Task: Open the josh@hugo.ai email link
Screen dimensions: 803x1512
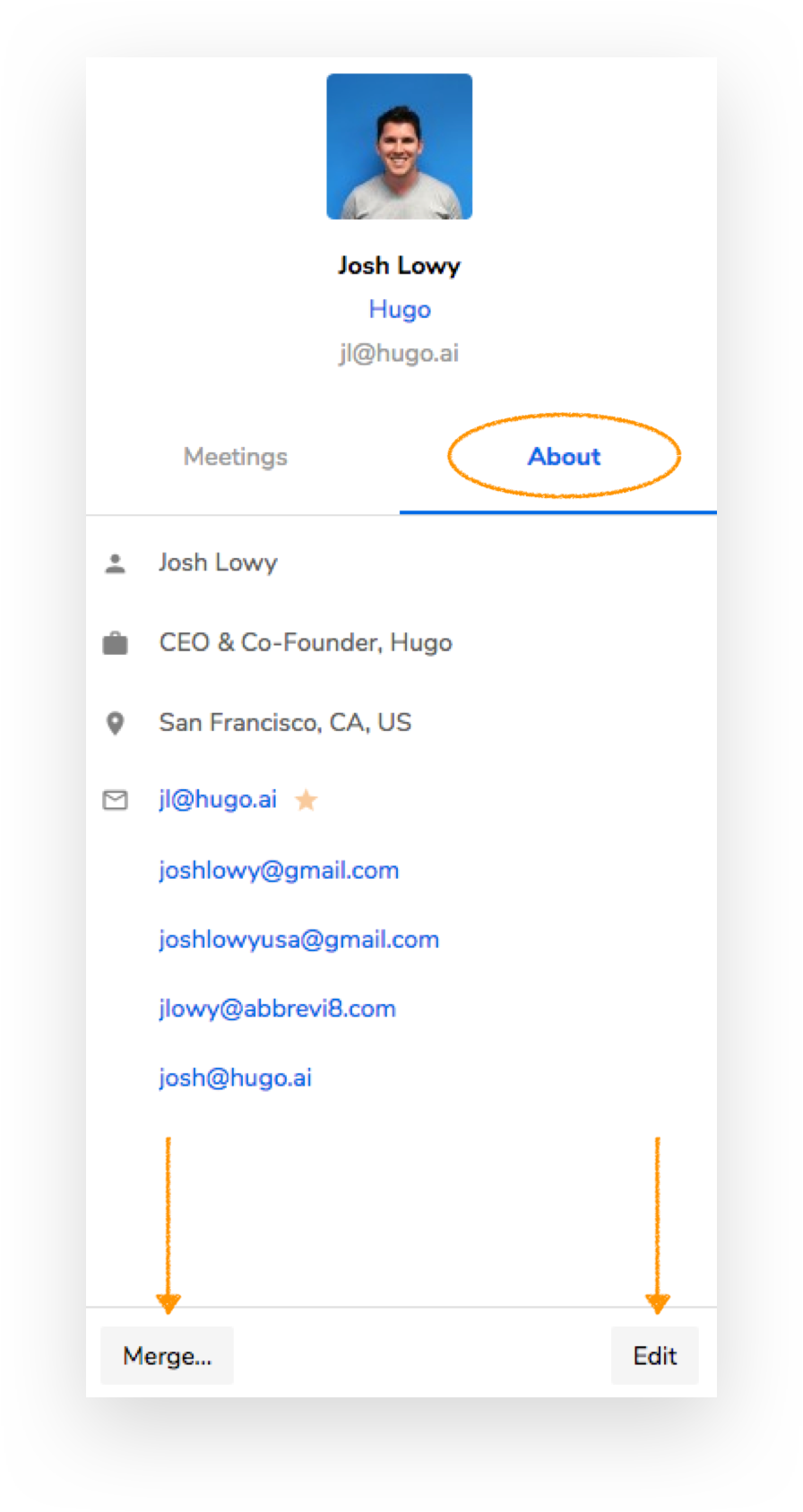Action: 236,1078
